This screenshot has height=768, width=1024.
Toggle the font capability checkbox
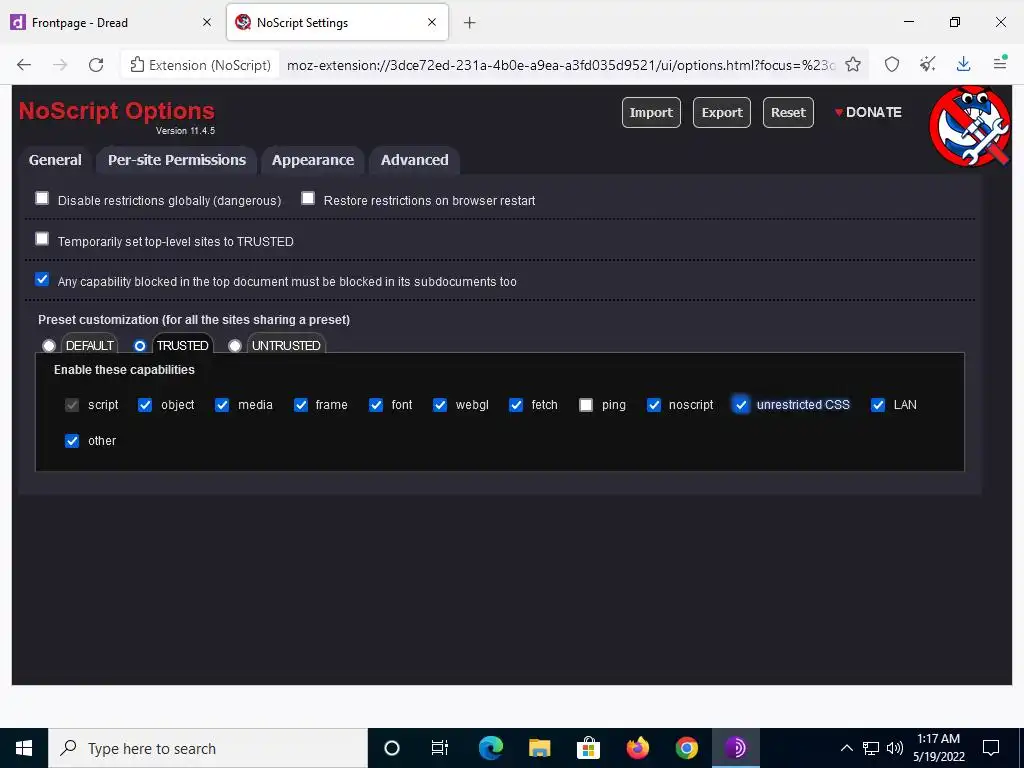[376, 406]
